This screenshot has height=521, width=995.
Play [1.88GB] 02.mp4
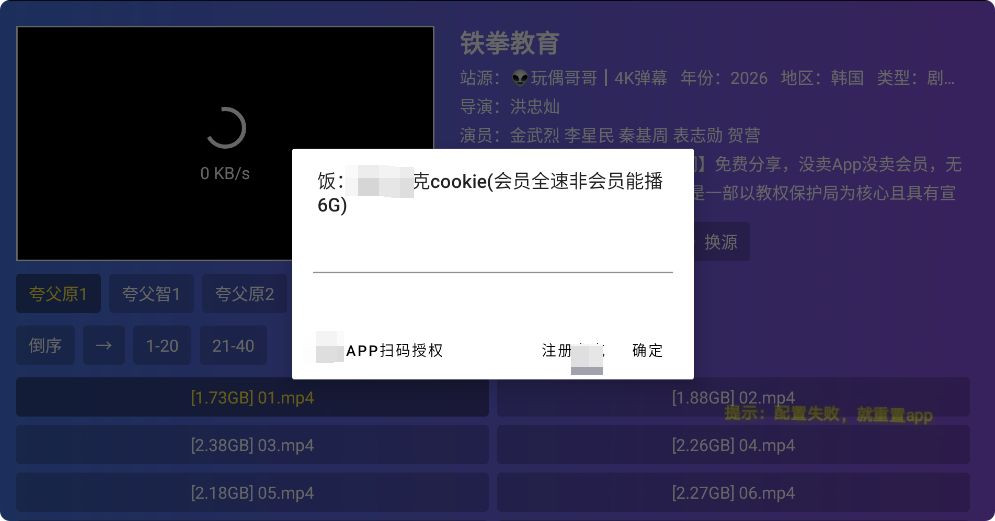click(x=733, y=398)
